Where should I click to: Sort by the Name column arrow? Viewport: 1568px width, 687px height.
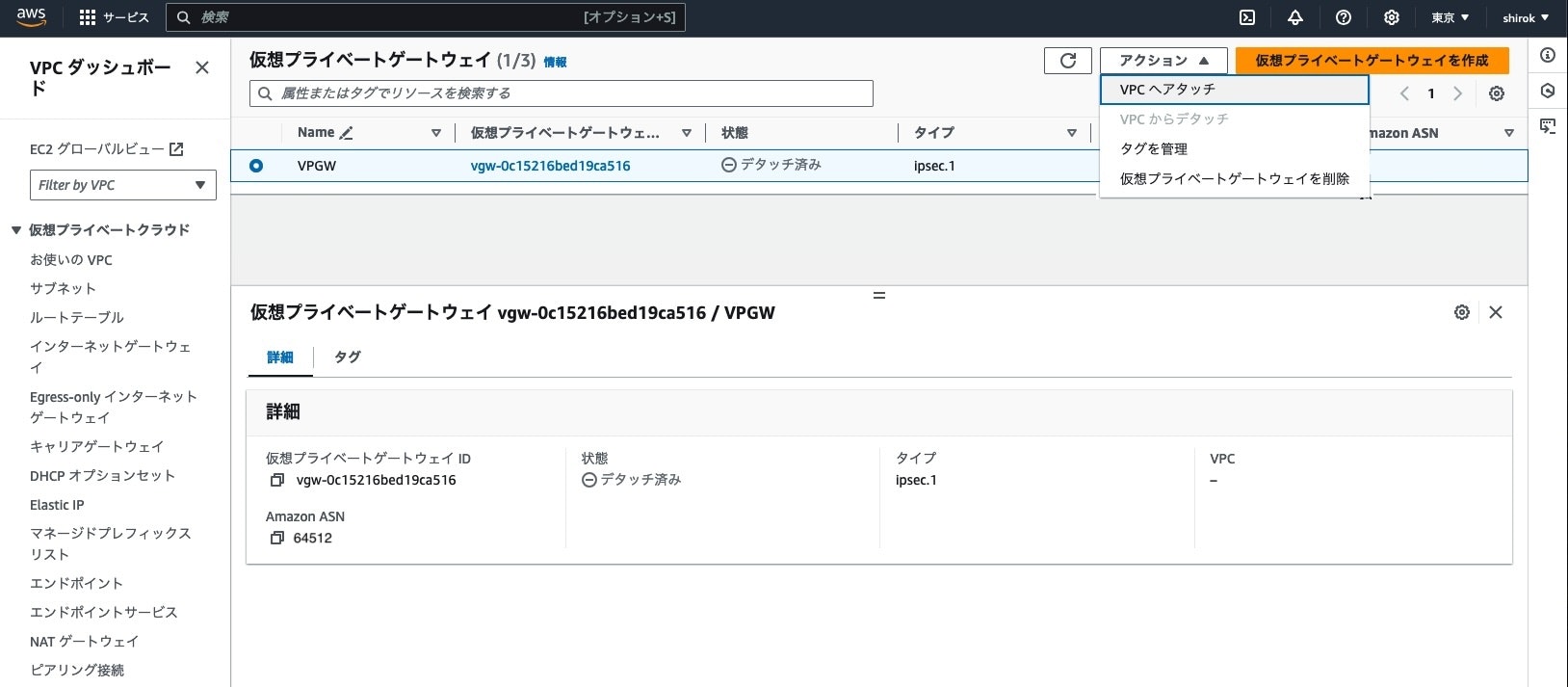pos(436,133)
